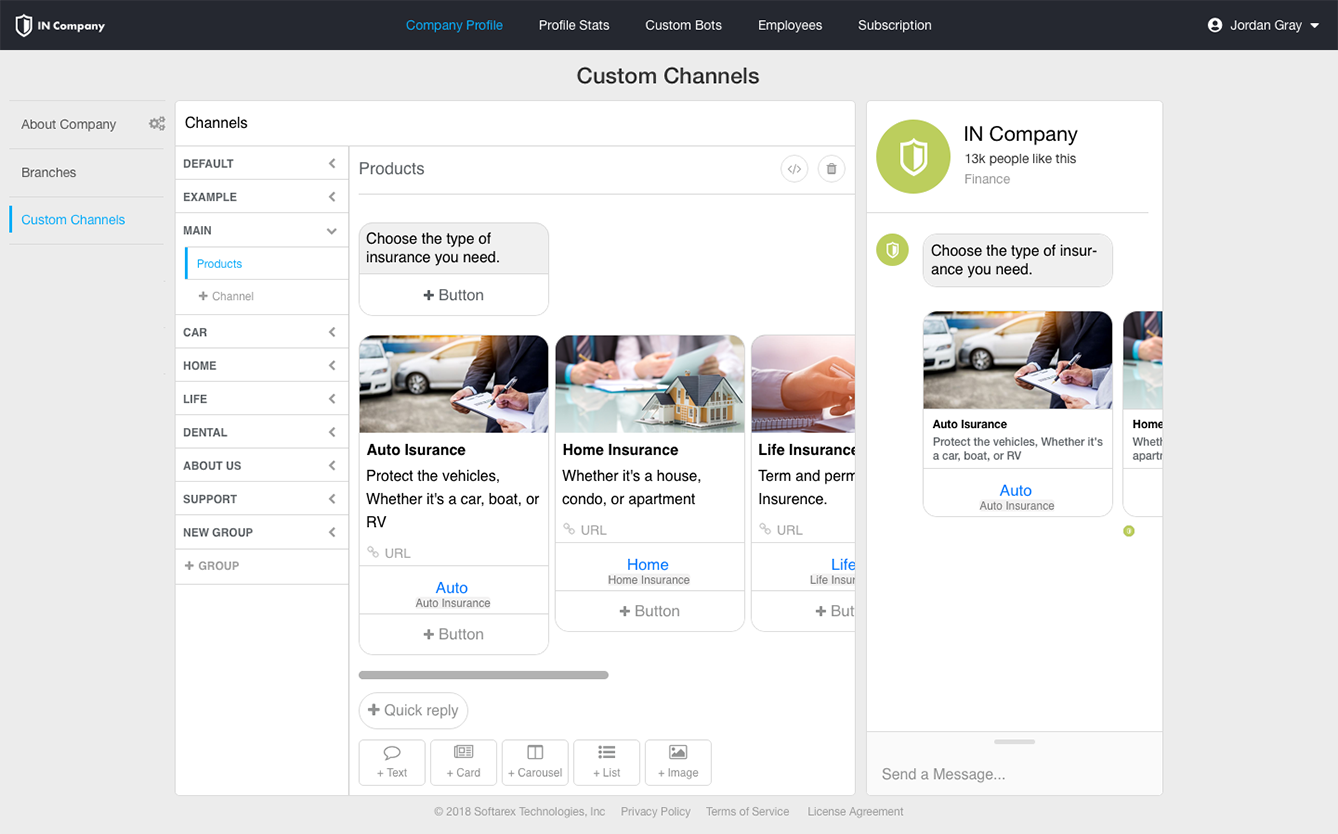1338x834 pixels.
Task: Click the green IN Company profile avatar
Action: (913, 157)
